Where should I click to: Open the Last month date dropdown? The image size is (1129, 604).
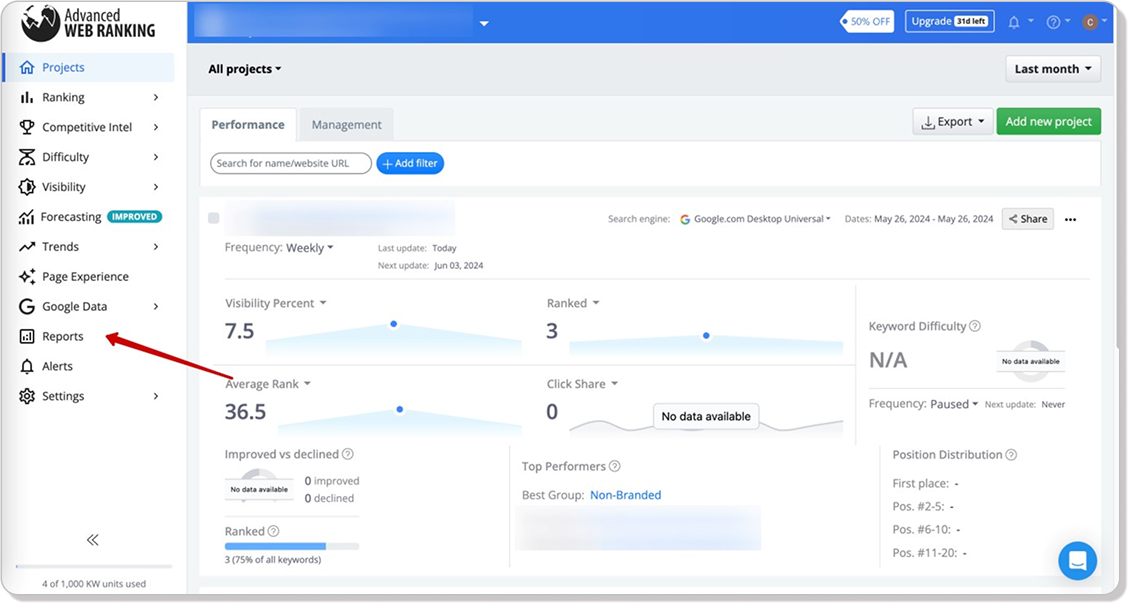tap(1053, 69)
